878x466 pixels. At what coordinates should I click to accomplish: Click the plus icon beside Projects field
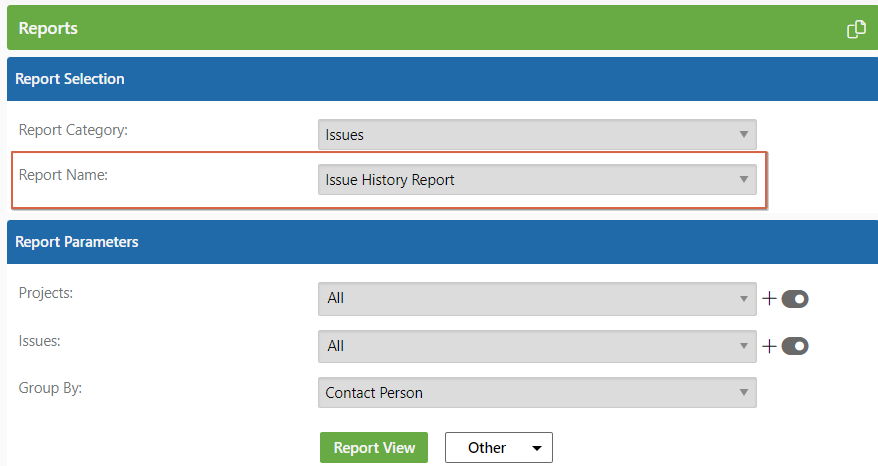pyautogui.click(x=769, y=299)
